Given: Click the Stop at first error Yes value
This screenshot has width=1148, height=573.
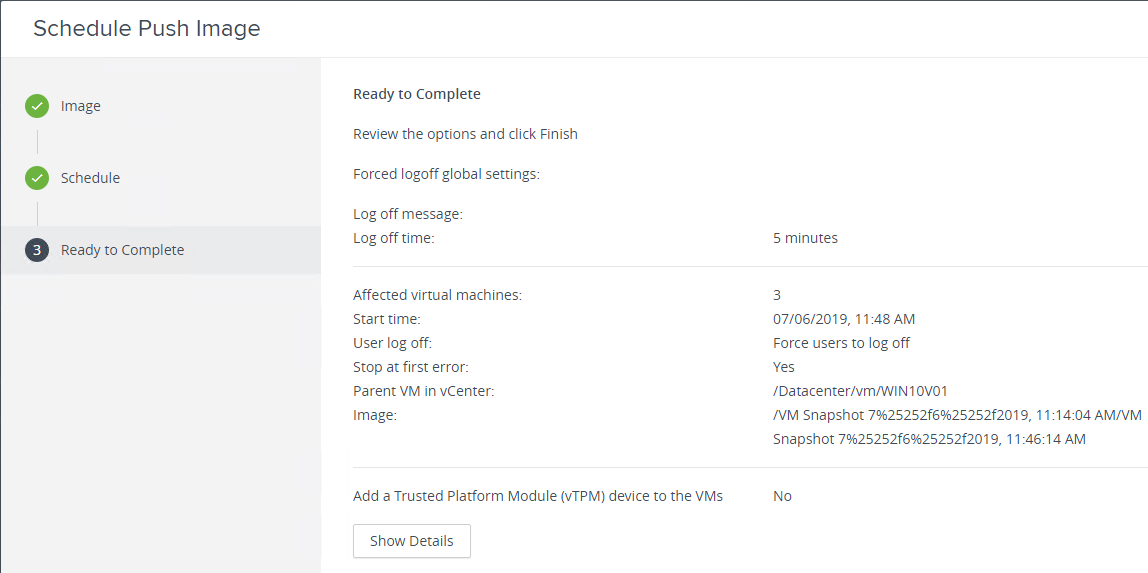Looking at the screenshot, I should [x=783, y=367].
